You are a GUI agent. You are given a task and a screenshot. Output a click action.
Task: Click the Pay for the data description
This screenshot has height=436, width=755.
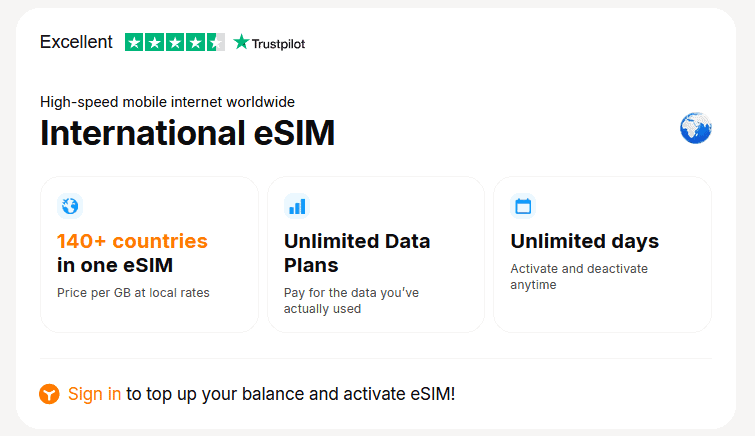[x=349, y=301]
